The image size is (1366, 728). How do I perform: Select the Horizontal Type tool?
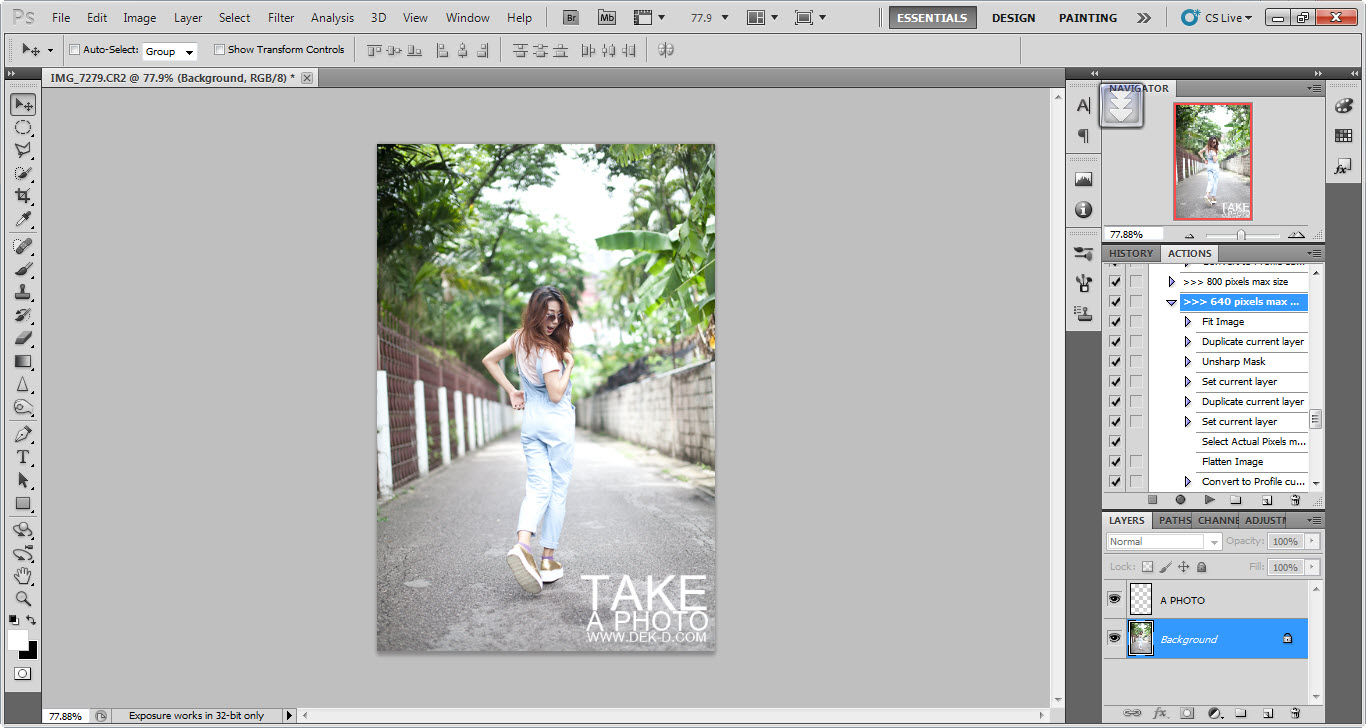pos(22,457)
